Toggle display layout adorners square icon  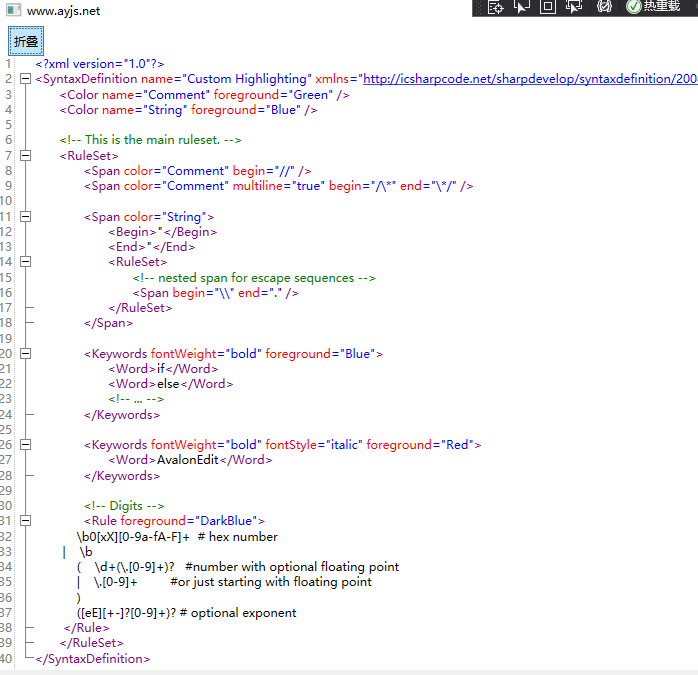(548, 7)
